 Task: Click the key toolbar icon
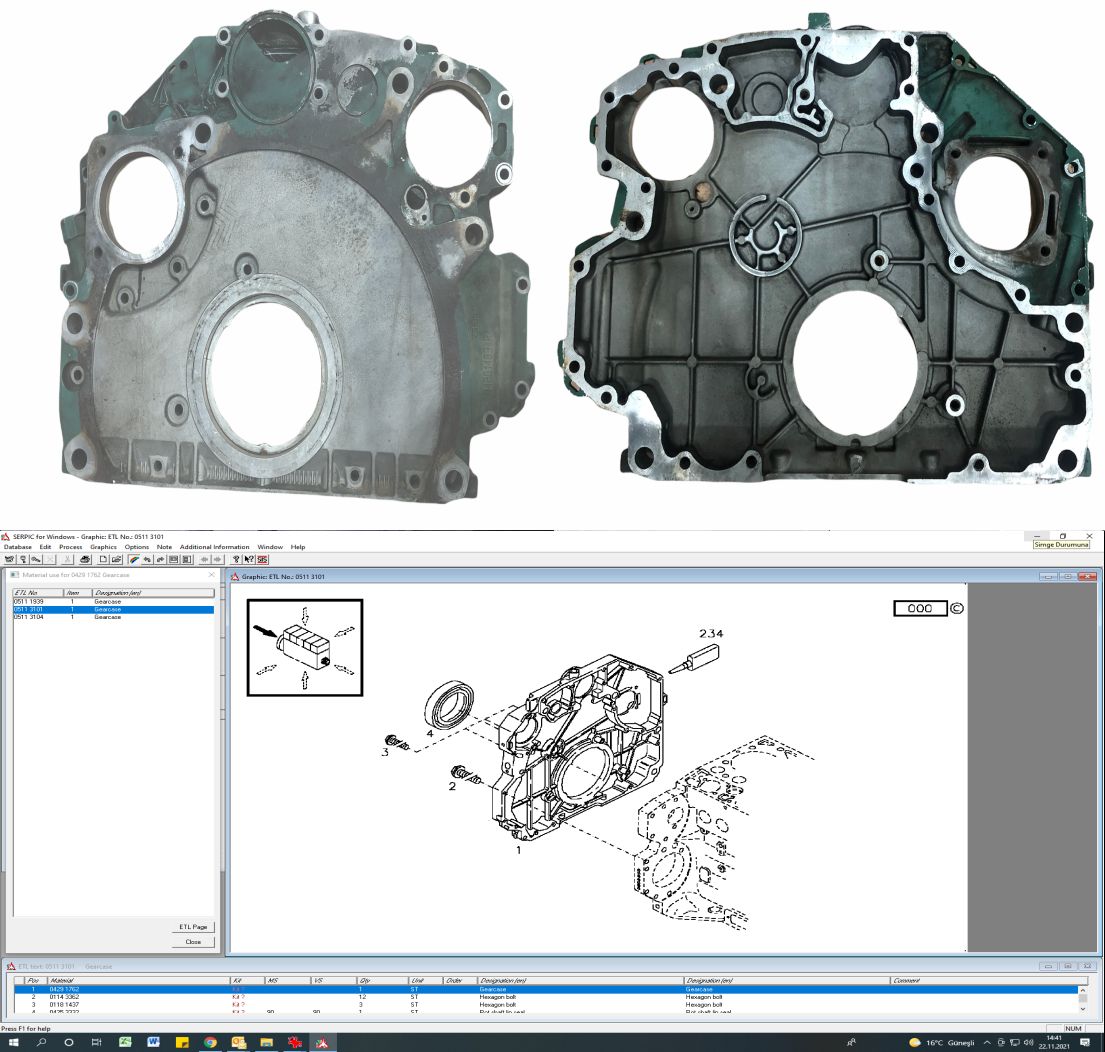coord(36,559)
